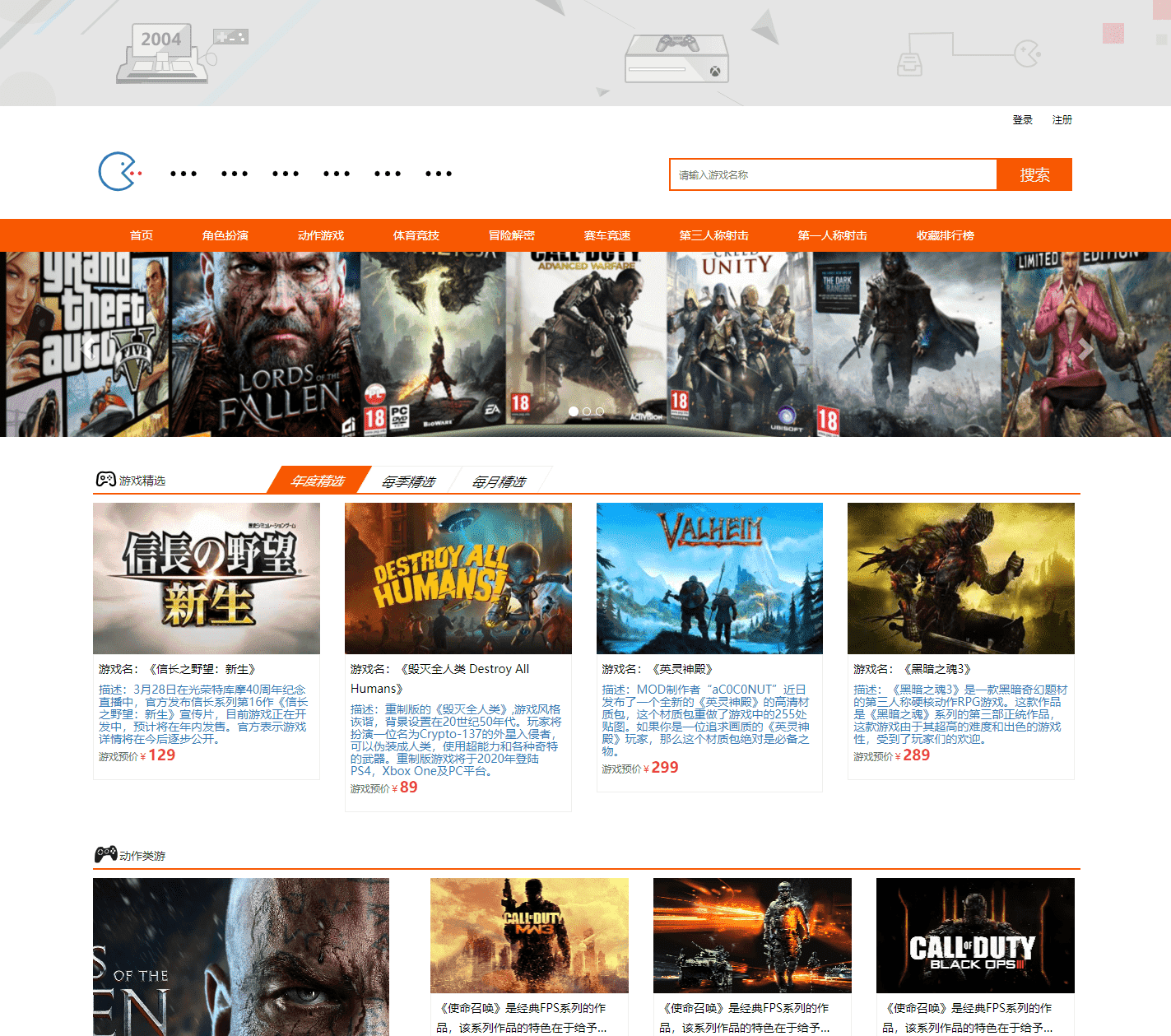Image resolution: width=1171 pixels, height=1036 pixels.
Task: Open the 动作游戏 menu item
Action: coord(321,235)
